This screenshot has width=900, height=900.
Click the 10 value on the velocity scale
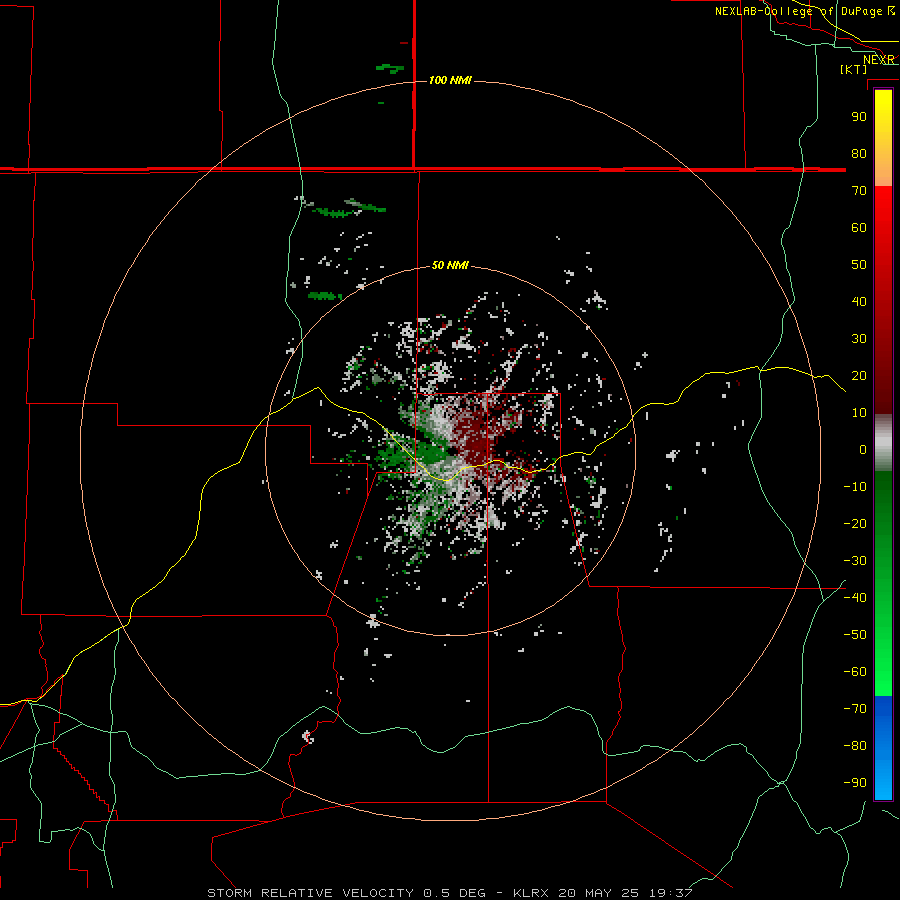[859, 413]
